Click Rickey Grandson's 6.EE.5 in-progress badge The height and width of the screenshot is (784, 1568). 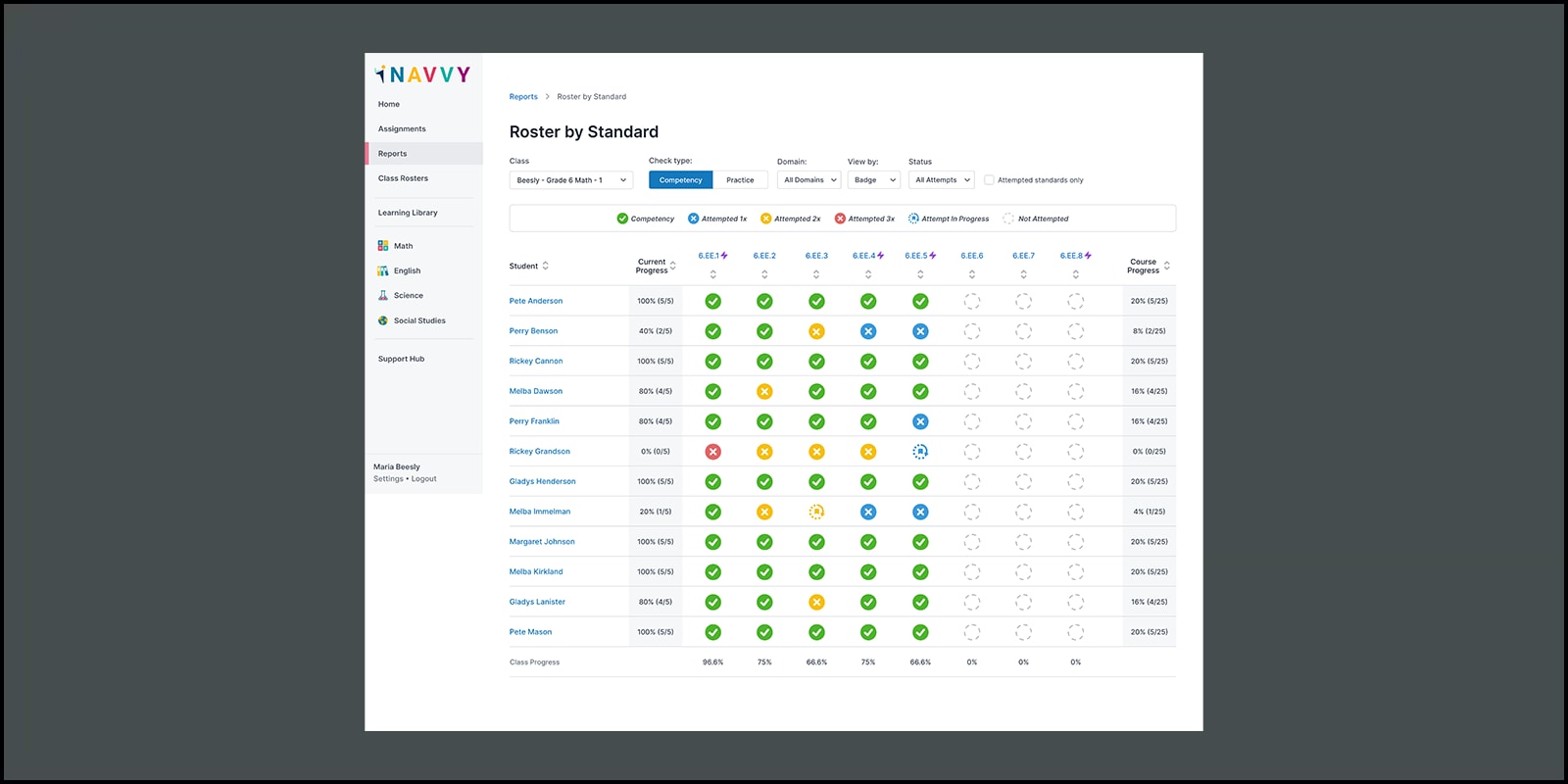[x=920, y=452]
